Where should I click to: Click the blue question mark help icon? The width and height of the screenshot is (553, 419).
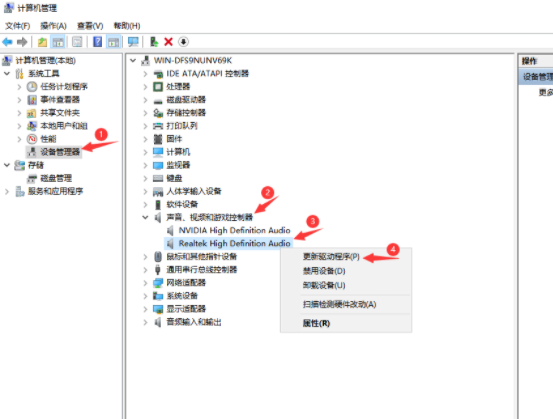pyautogui.click(x=98, y=42)
